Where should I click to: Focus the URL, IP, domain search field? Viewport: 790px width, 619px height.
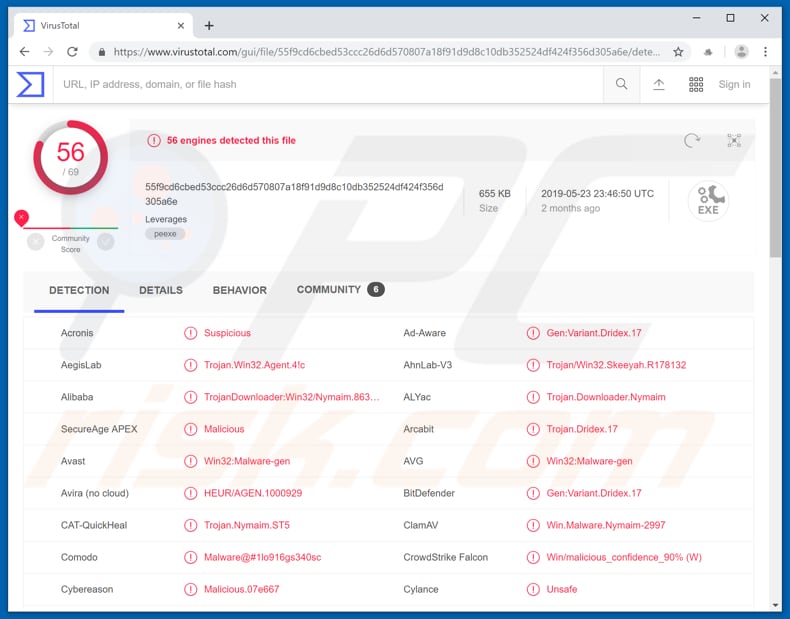click(x=327, y=85)
